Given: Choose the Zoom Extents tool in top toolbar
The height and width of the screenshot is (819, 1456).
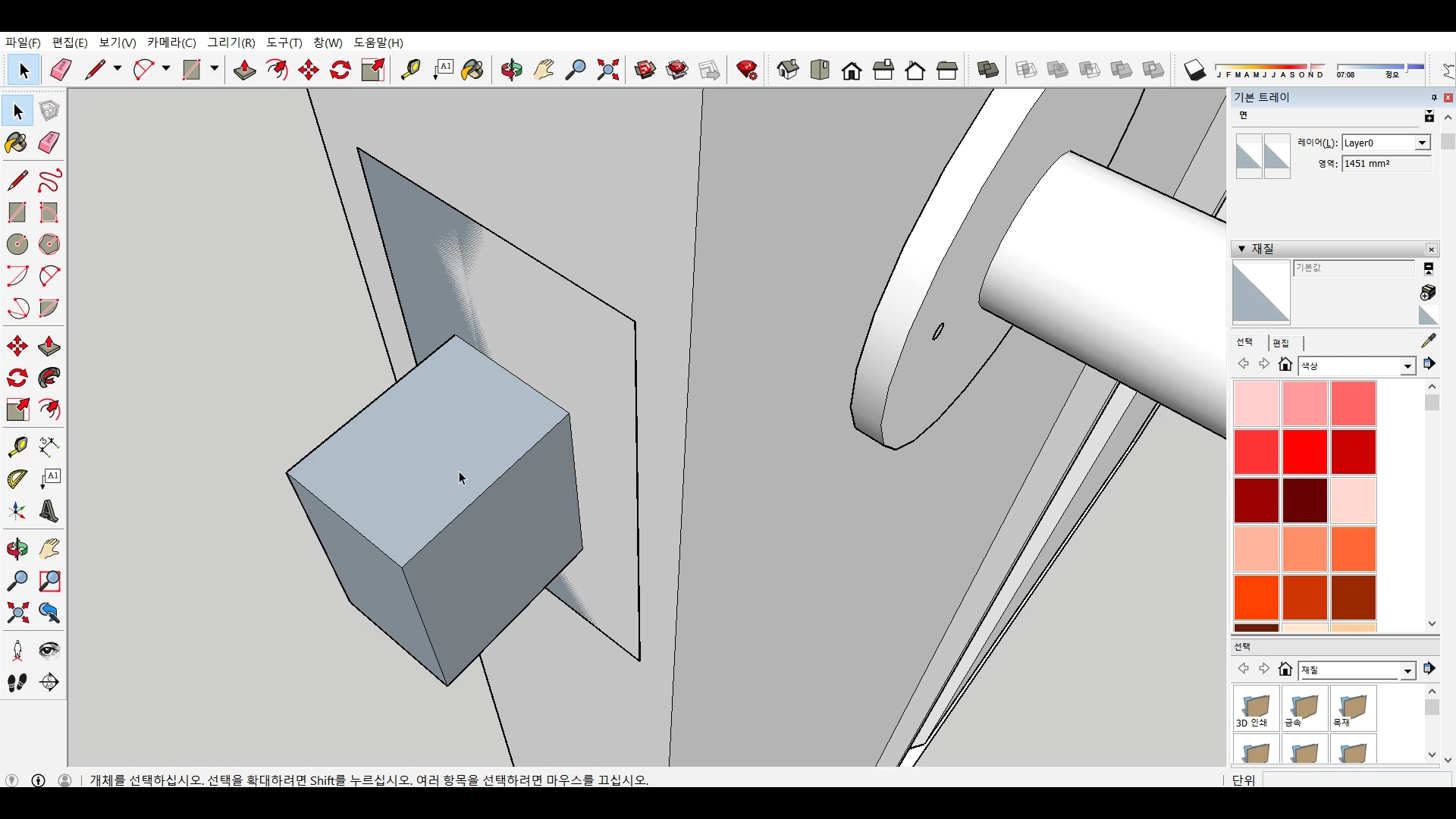Looking at the screenshot, I should 607,70.
